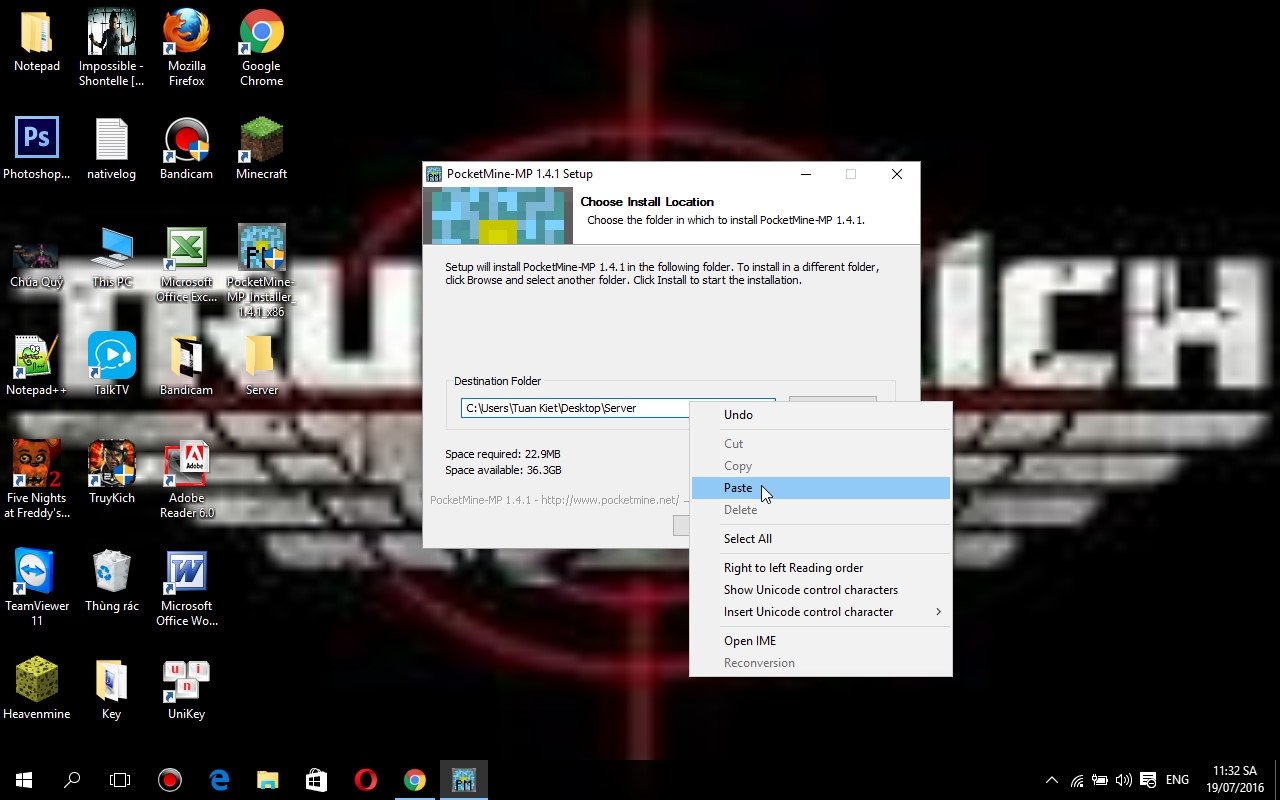Viewport: 1280px width, 800px height.
Task: Launch Notepad++ desktop shortcut
Action: tap(37, 365)
